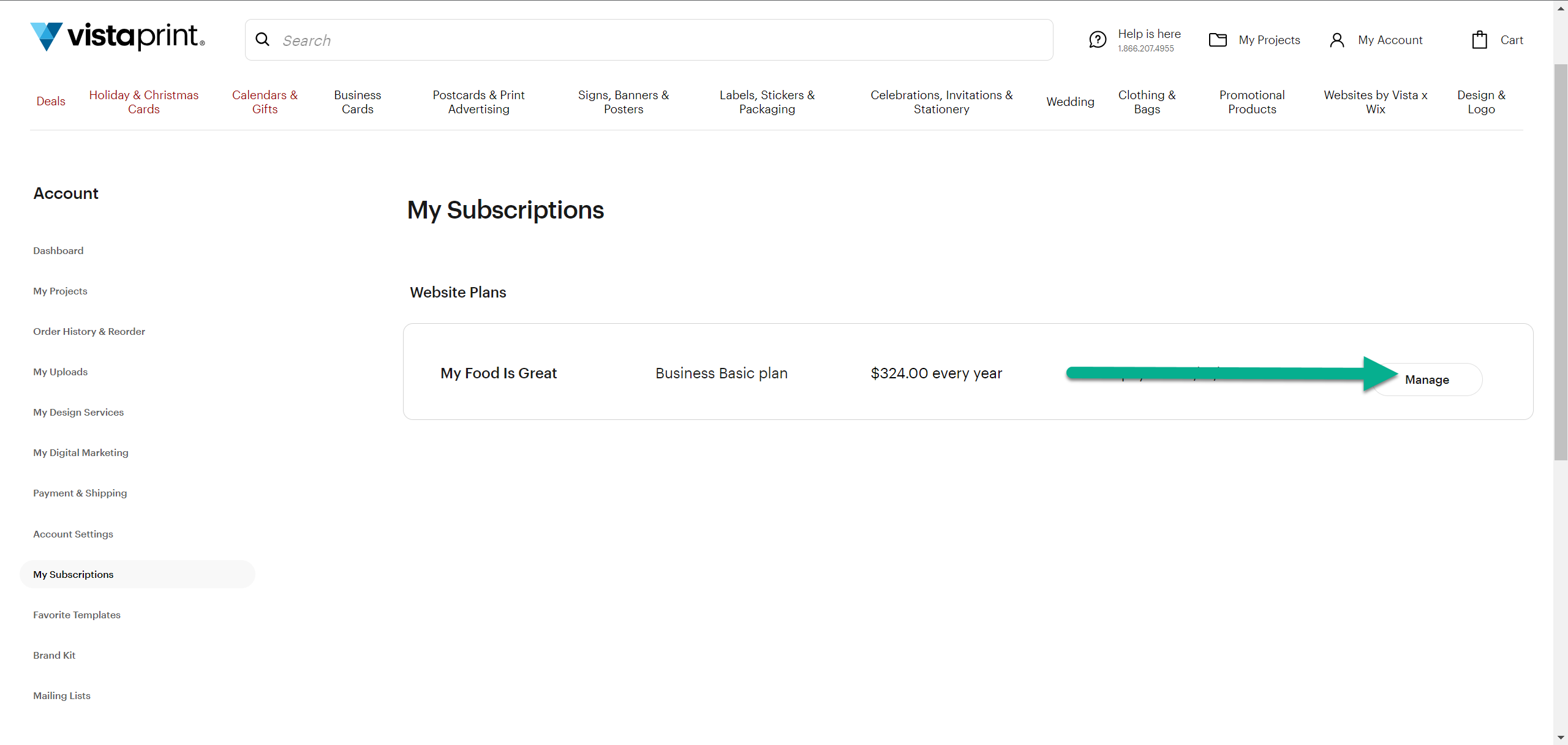Open Calendars & Gifts menu
This screenshot has width=1568, height=745.
pos(265,102)
